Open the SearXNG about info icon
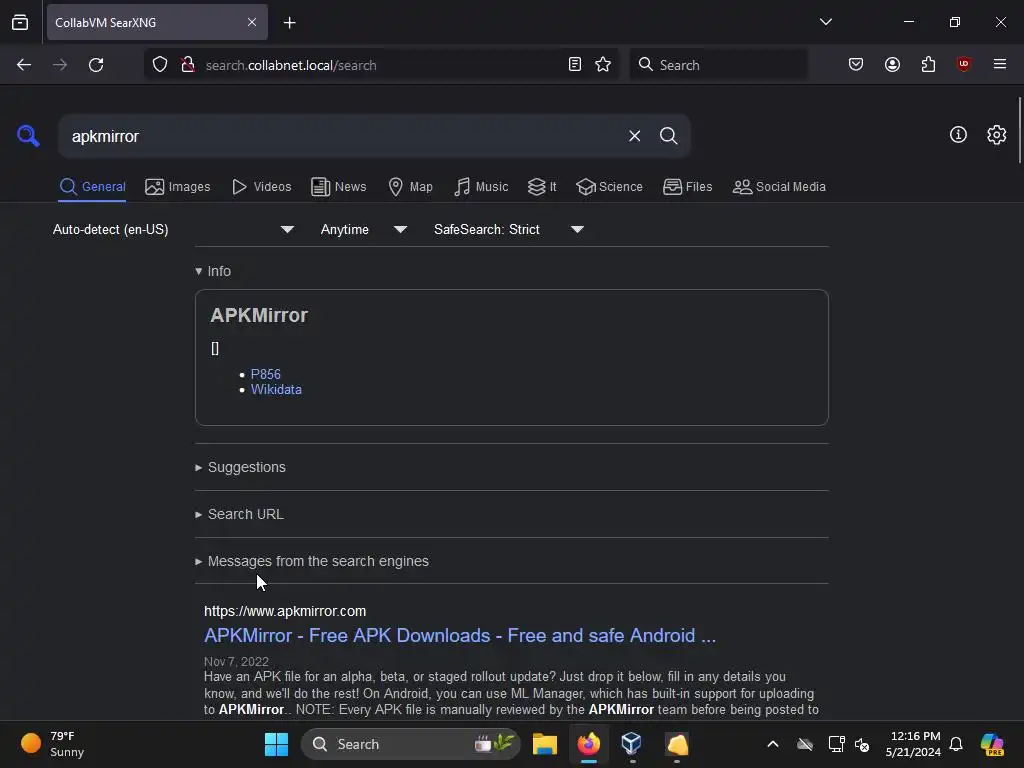This screenshot has height=768, width=1024. [958, 135]
